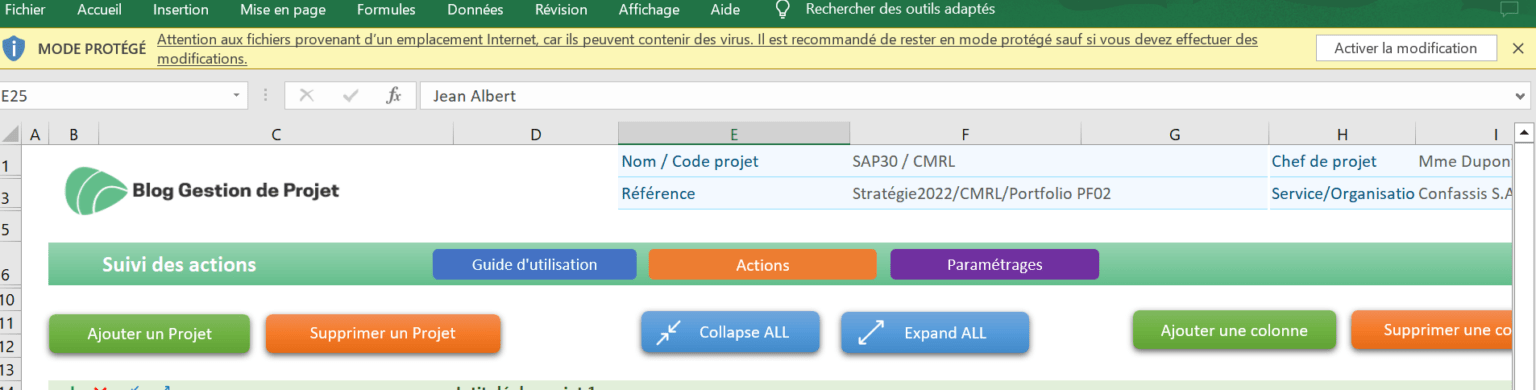Click the vertical scrollbar up arrow
Screen dimensions: 1536x390
[x=1524, y=132]
